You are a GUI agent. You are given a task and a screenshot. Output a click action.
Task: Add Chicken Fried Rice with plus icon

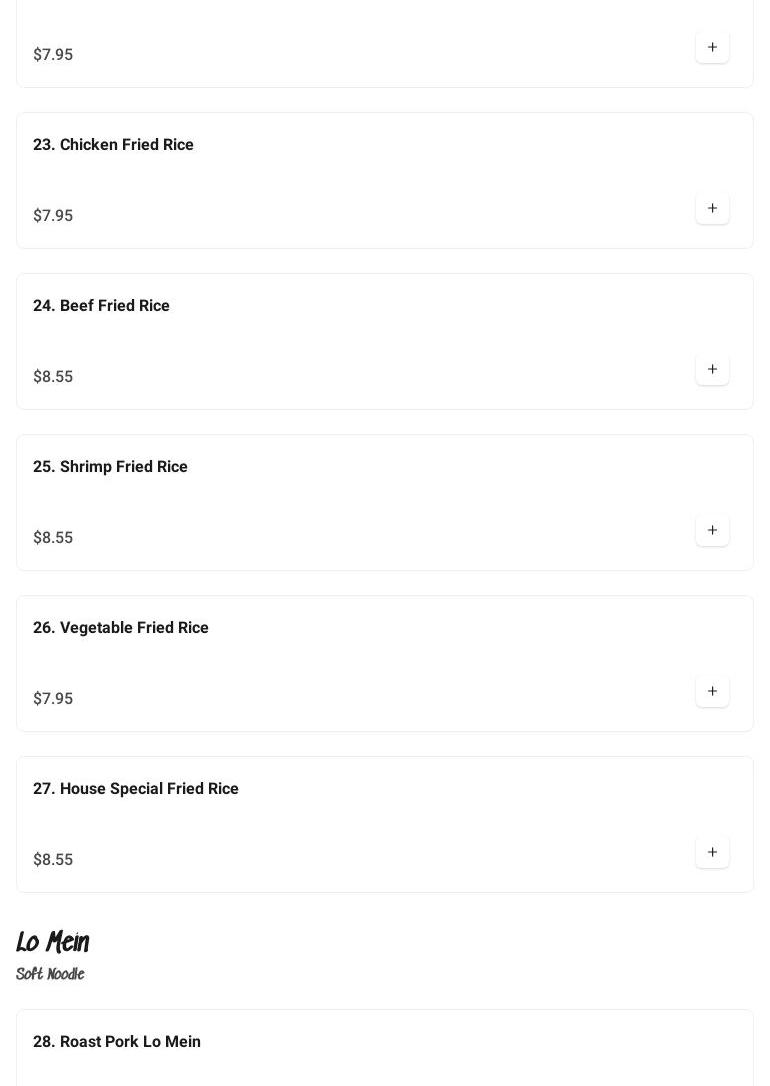tap(712, 208)
